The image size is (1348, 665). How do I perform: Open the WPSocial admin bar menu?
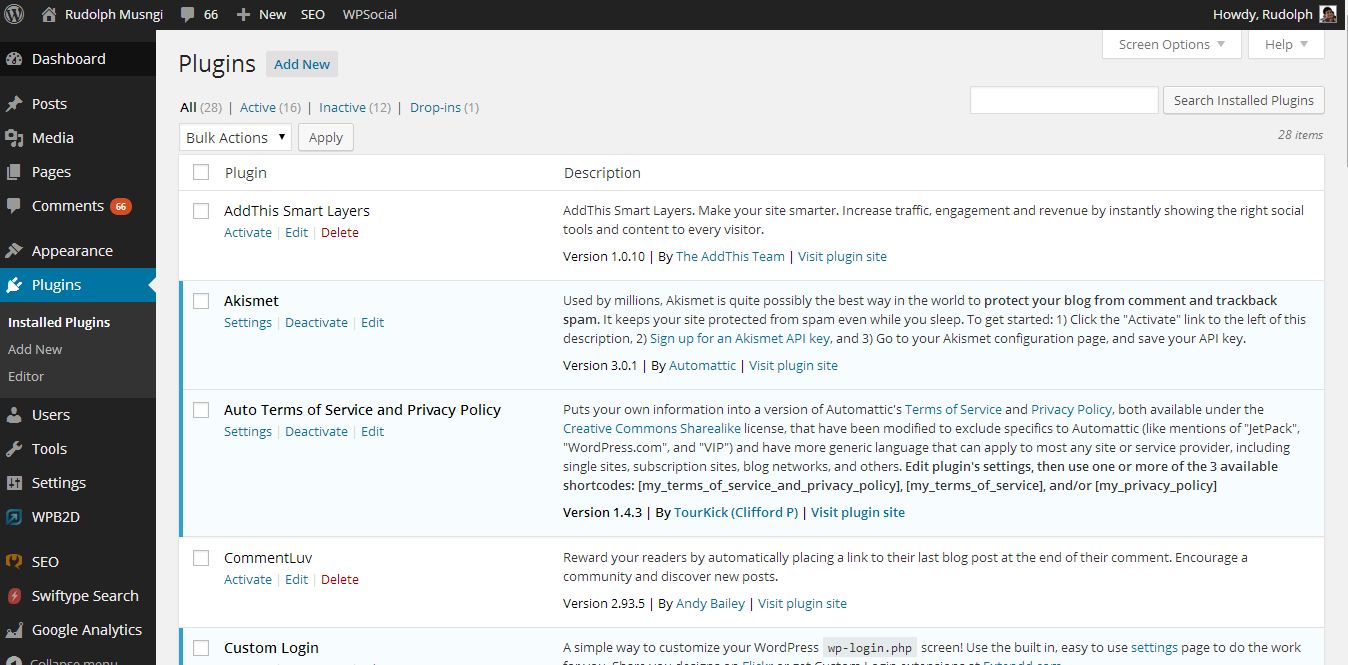point(370,14)
